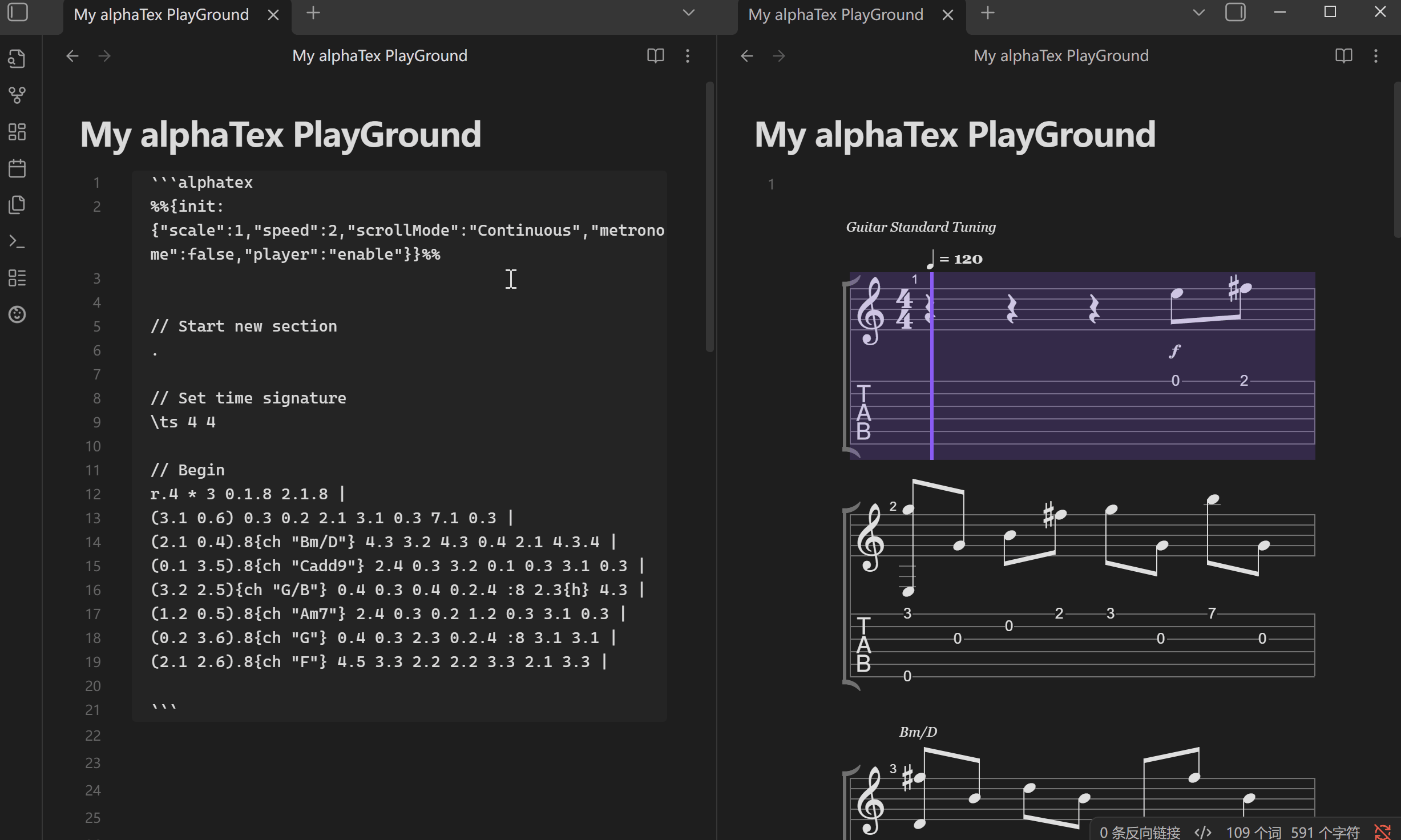Viewport: 1401px width, 840px height.
Task: Open the command palette icon
Action: (17, 241)
